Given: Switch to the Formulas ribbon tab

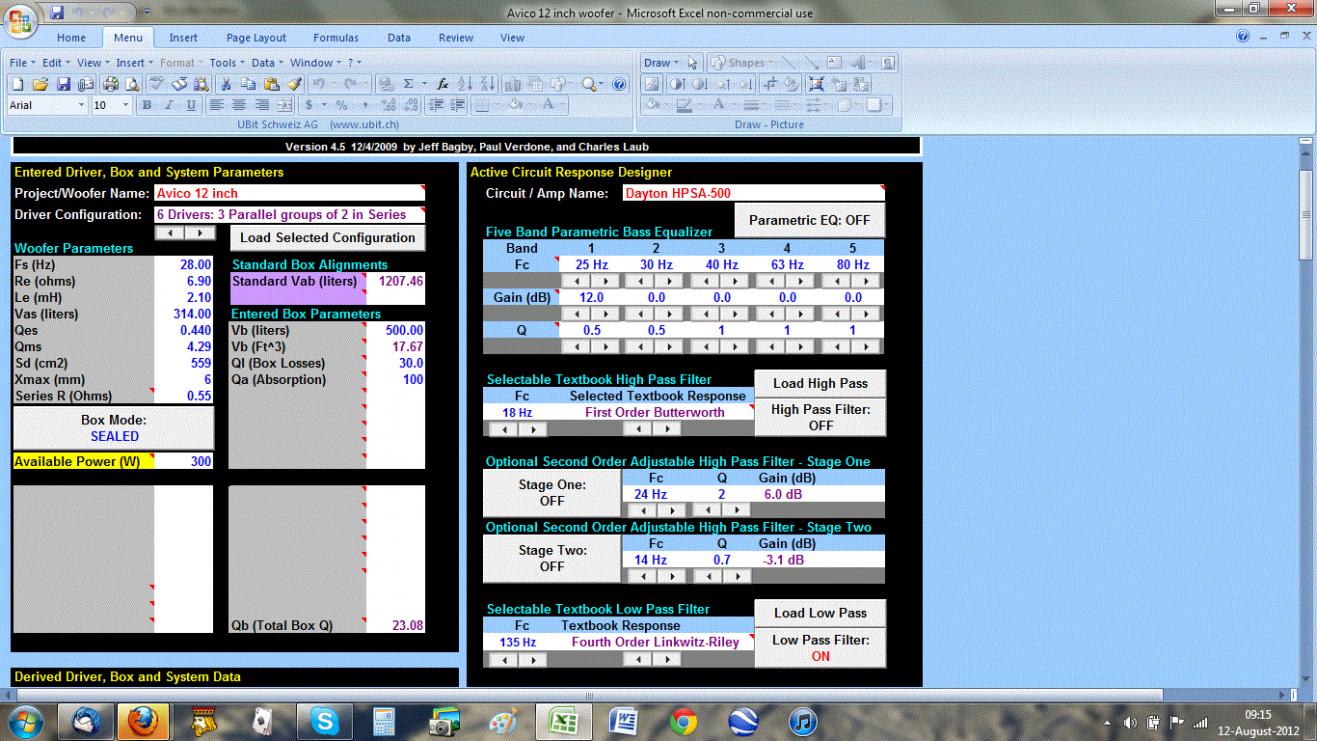Looking at the screenshot, I should pos(336,38).
